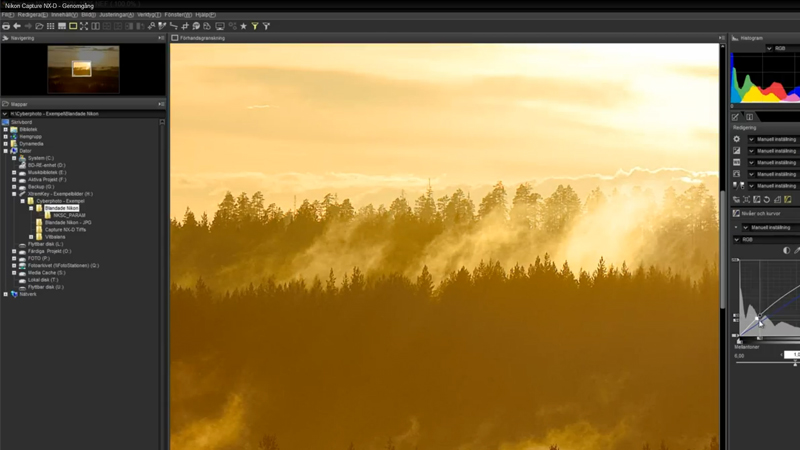Click the print icon in toolbar
The image size is (800, 450).
(6, 26)
